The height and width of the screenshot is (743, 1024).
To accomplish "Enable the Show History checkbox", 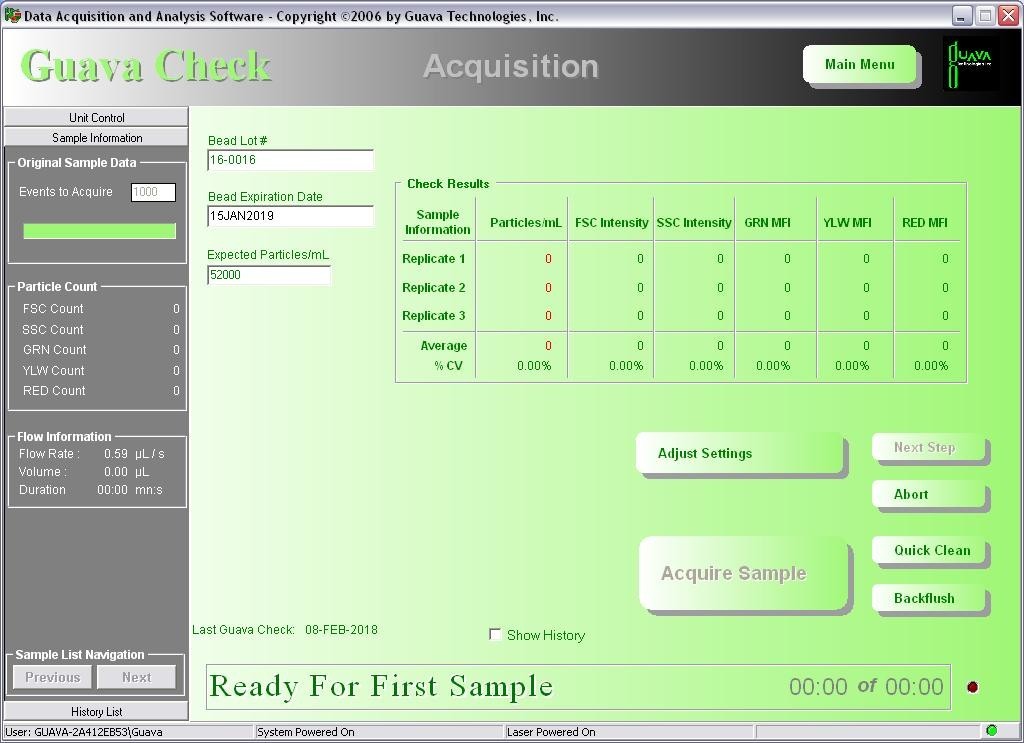I will click(x=495, y=634).
